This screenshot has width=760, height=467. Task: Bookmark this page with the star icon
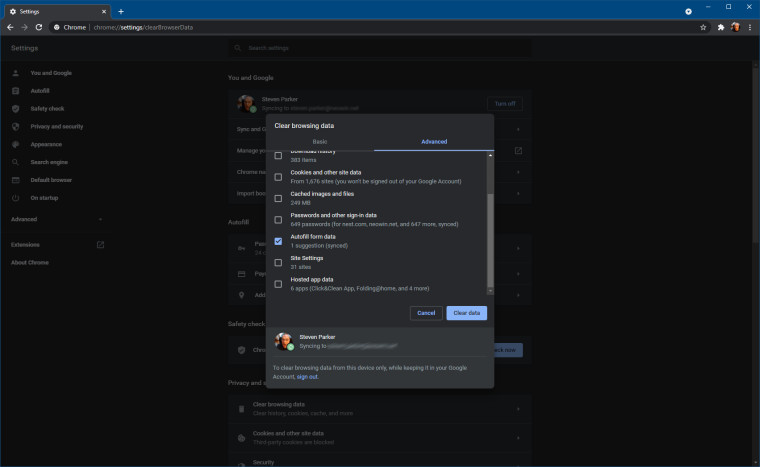click(704, 27)
